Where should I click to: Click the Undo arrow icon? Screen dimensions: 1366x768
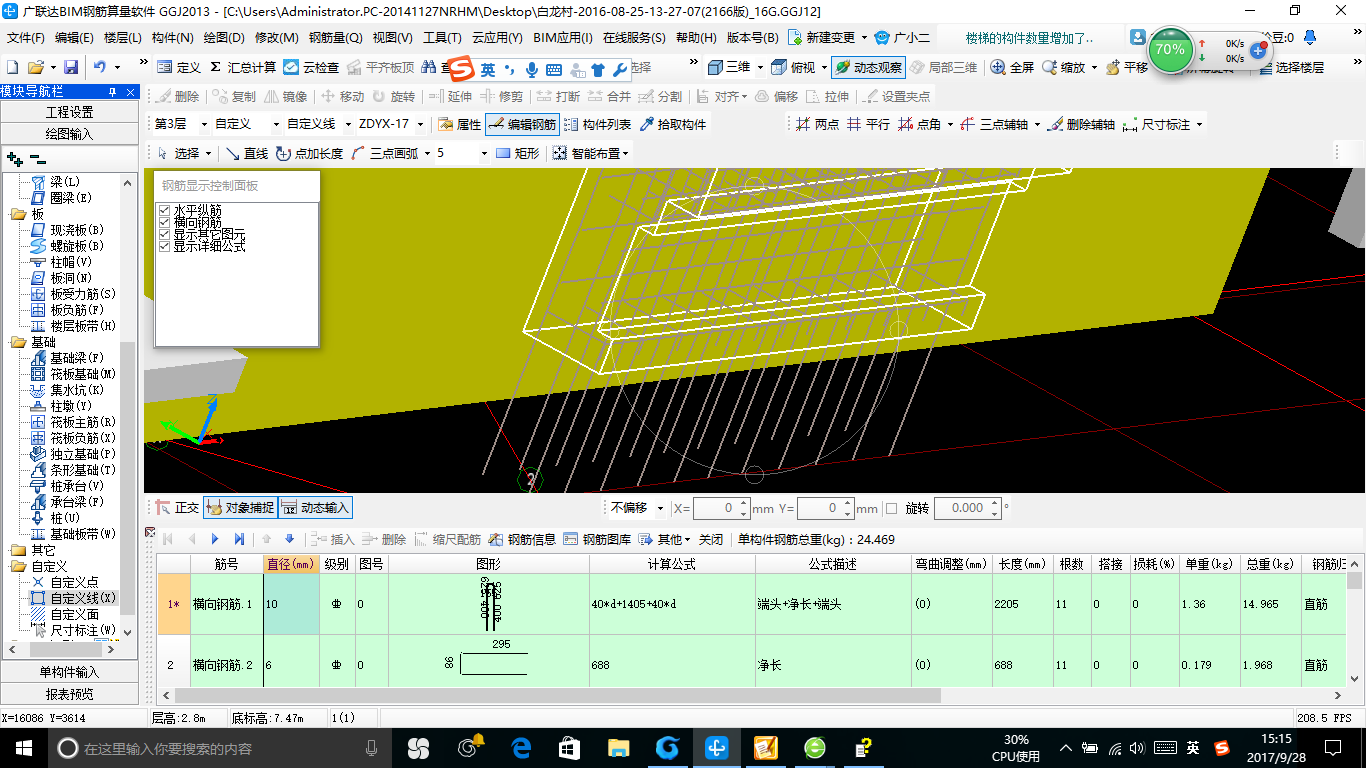point(100,68)
